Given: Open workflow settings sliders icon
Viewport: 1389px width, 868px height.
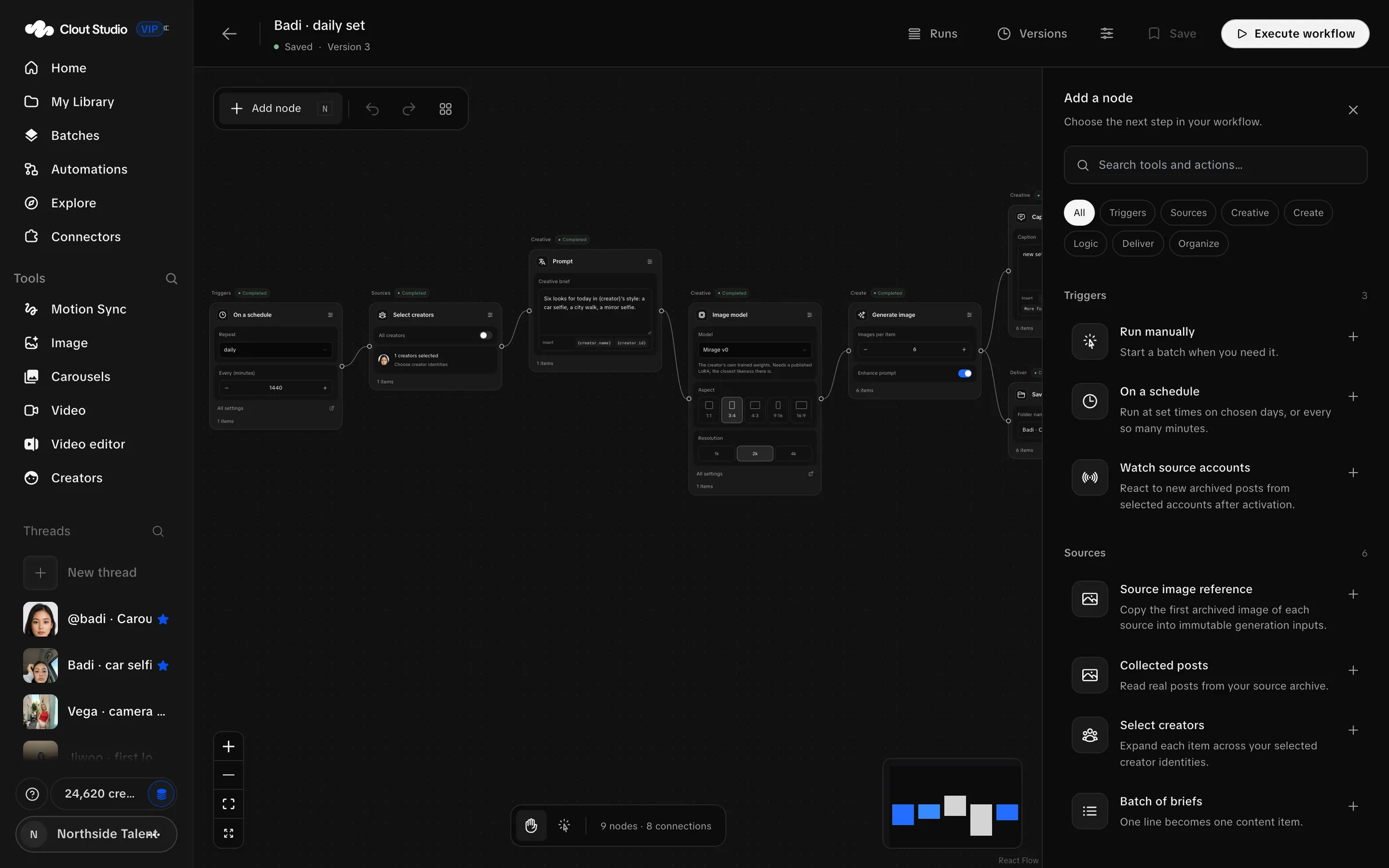Looking at the screenshot, I should tap(1107, 34).
